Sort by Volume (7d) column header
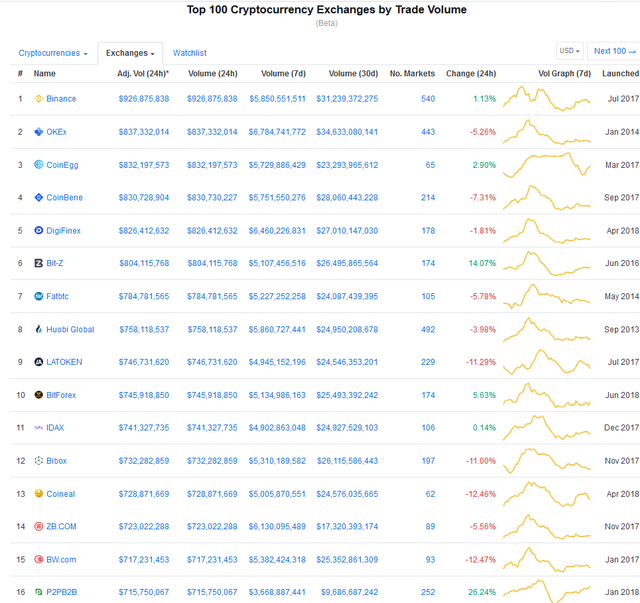Screen dimensions: 640x603 (283, 73)
